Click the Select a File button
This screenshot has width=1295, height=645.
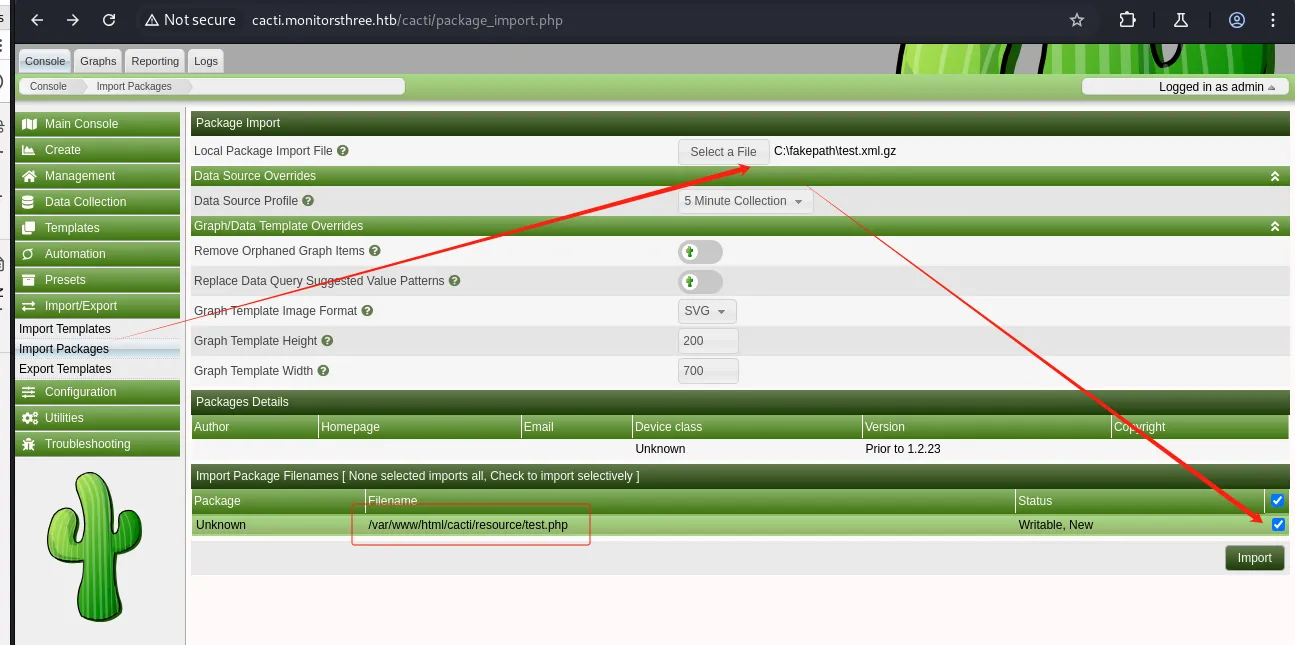click(x=723, y=152)
